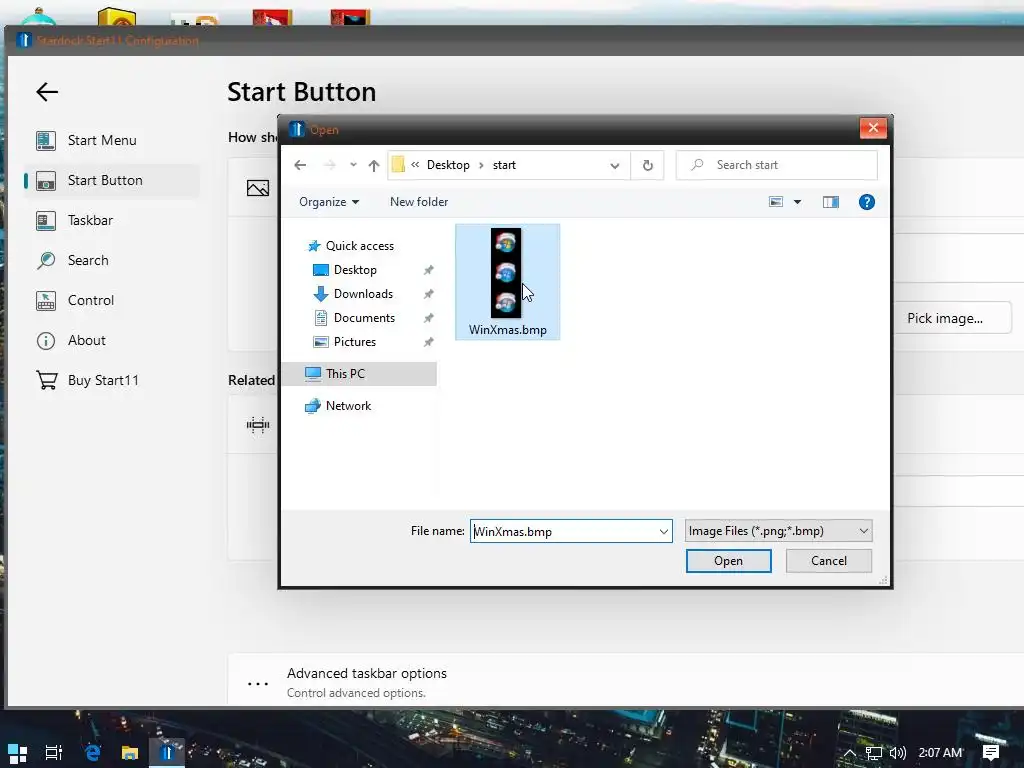The width and height of the screenshot is (1024, 768).
Task: Click the three-dots icon beside Advanced taskbar options
Action: pos(258,684)
